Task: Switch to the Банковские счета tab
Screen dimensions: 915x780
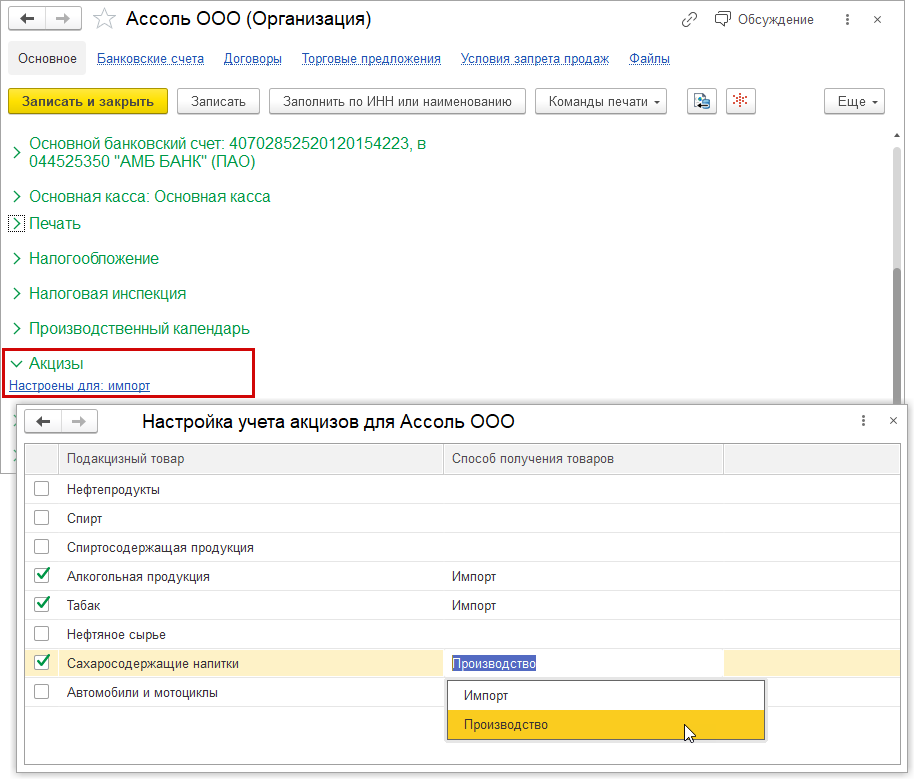Action: point(150,59)
